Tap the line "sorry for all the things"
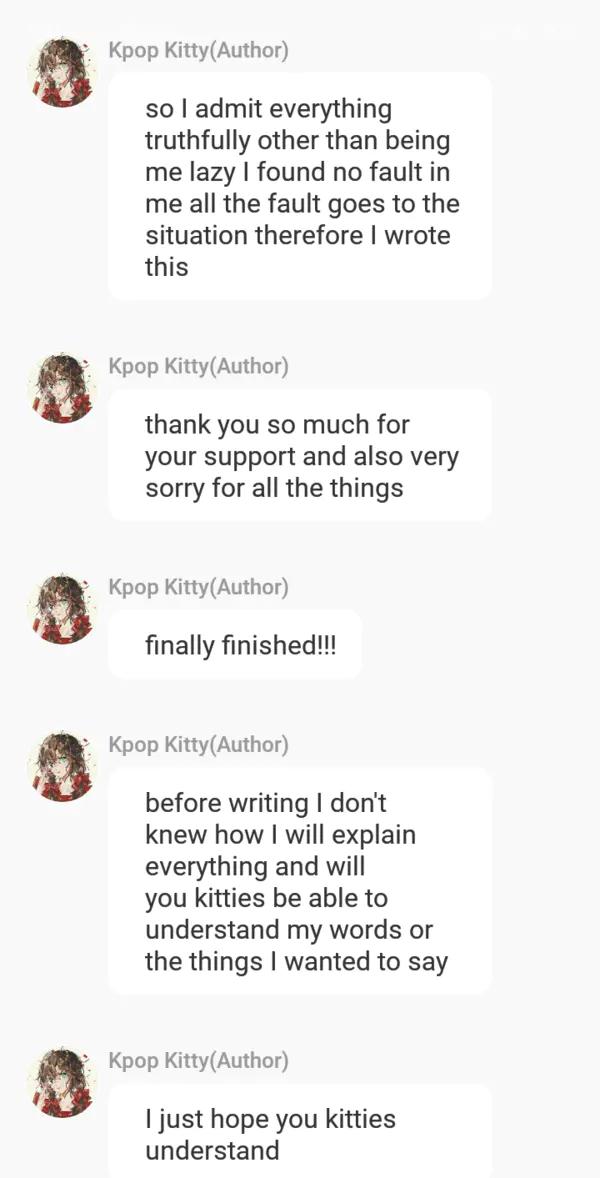 pos(274,489)
